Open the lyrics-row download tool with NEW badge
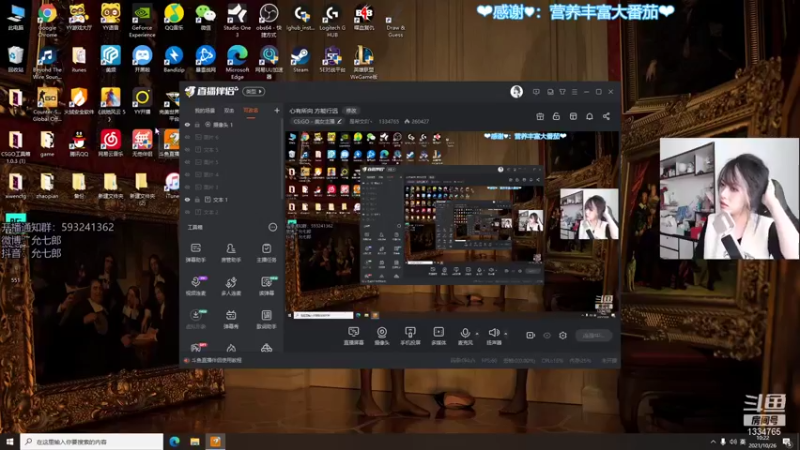 (x=195, y=319)
